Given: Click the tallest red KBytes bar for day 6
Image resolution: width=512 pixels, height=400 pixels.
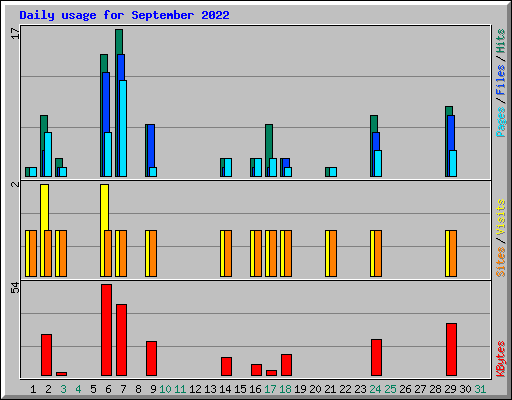Looking at the screenshot, I should [x=106, y=330].
